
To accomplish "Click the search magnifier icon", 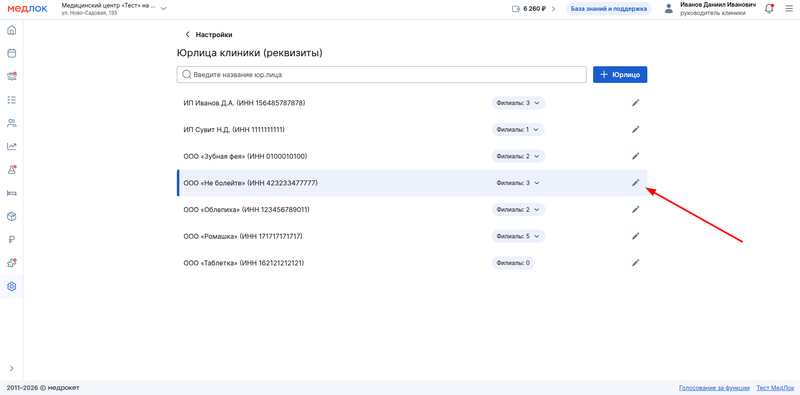I will coord(187,75).
